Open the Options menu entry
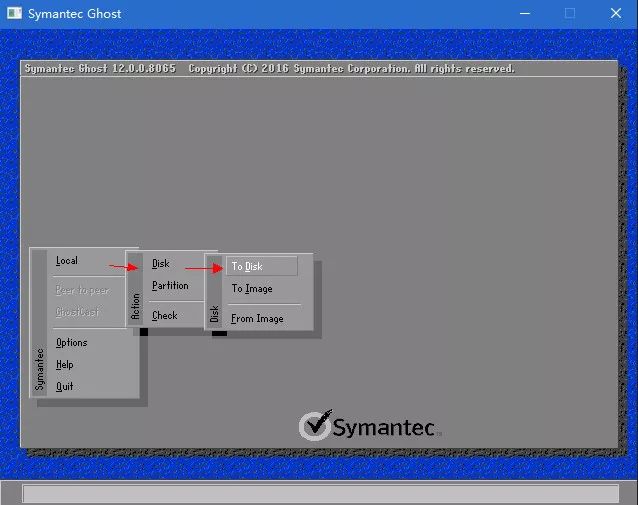 72,343
